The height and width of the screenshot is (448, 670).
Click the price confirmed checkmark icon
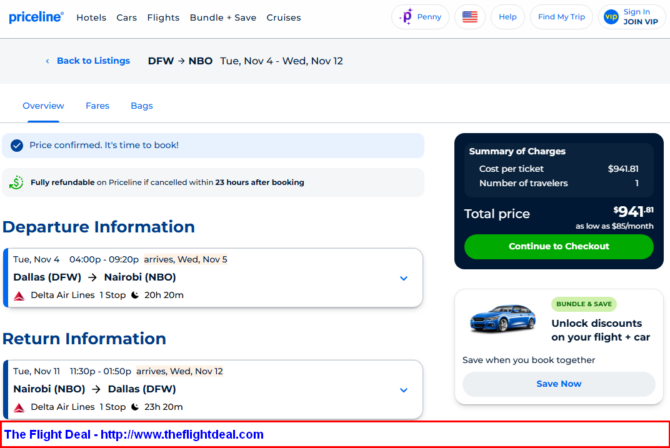click(x=17, y=145)
